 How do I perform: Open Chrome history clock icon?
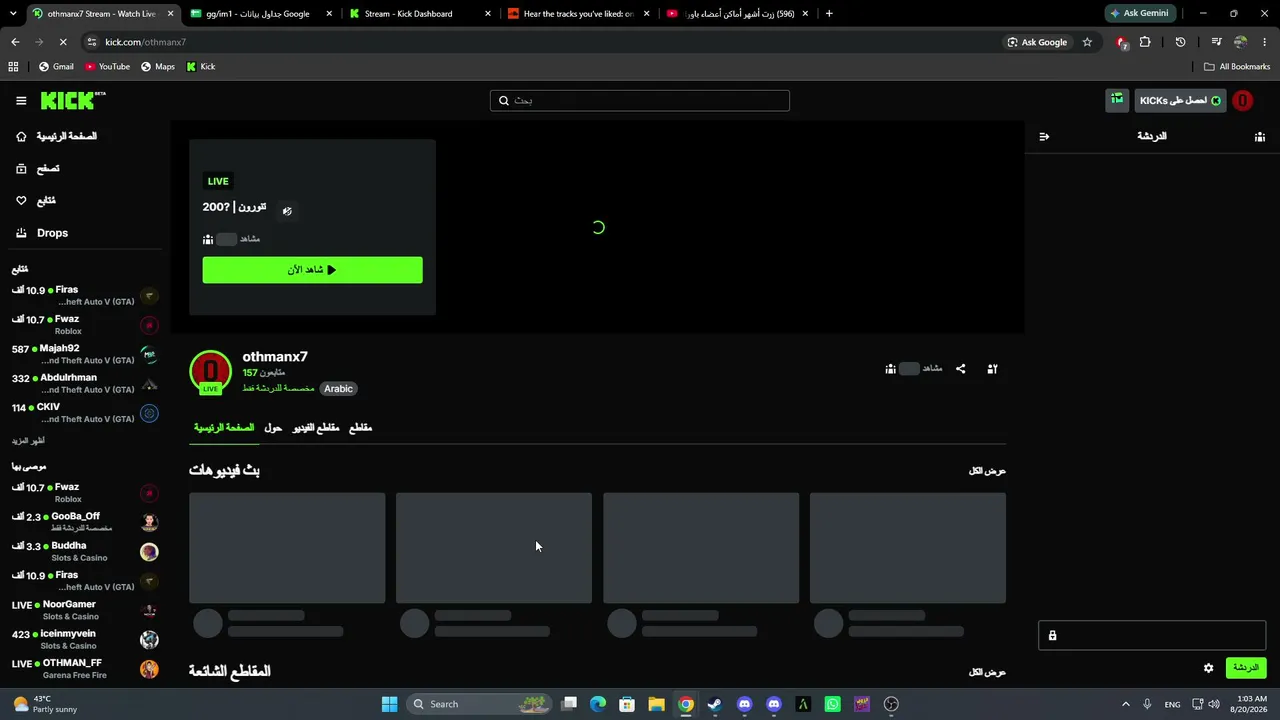click(1180, 42)
